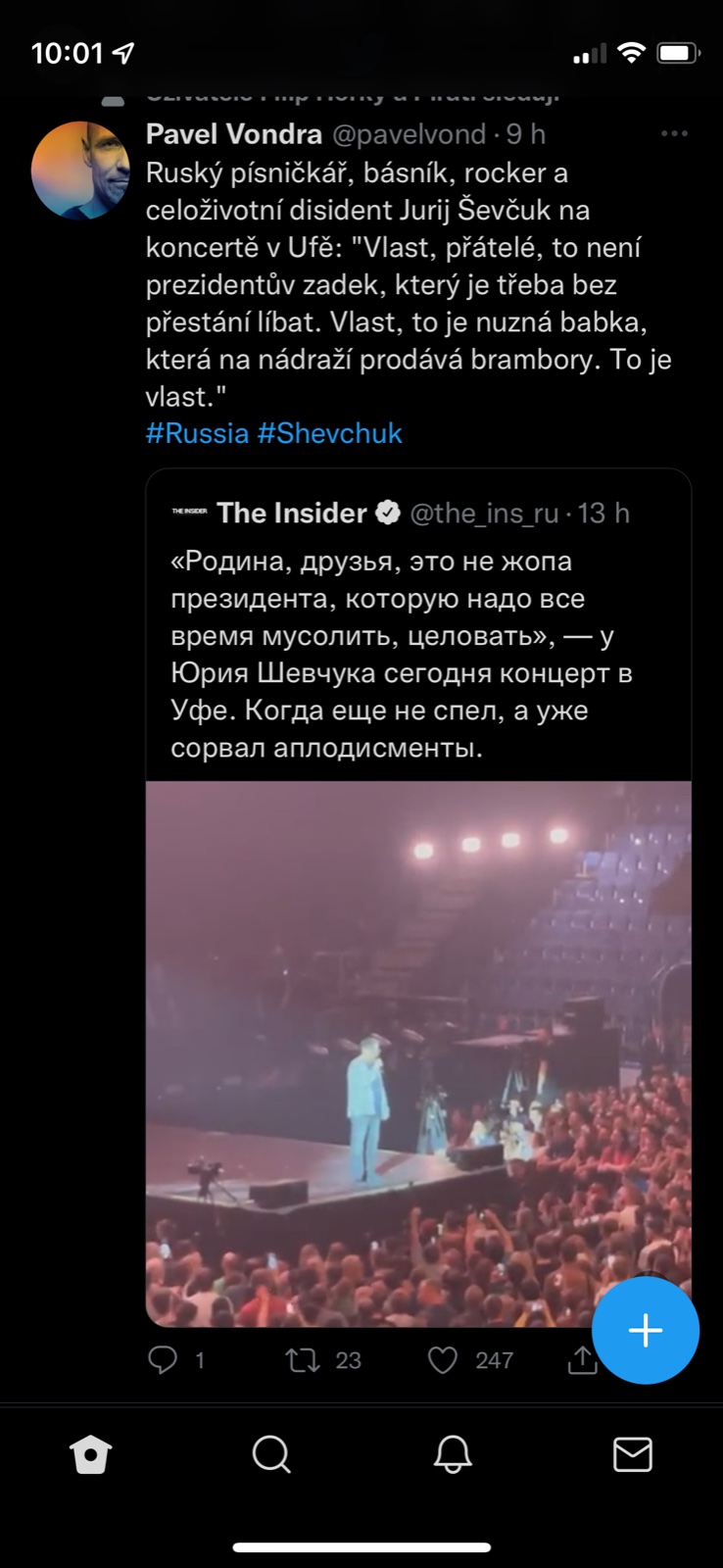Compose a new tweet with plus button
Viewport: 723px width, 1568px height.
coord(646,1330)
